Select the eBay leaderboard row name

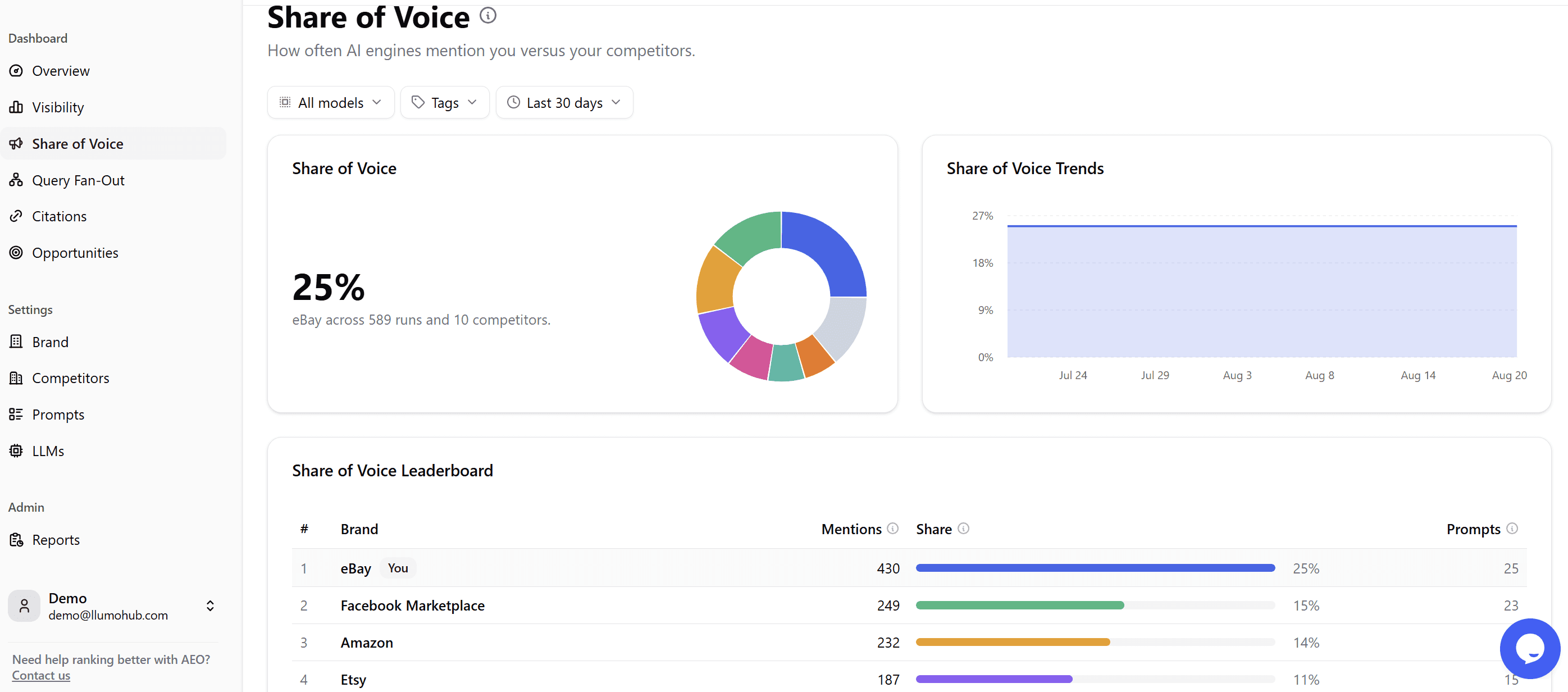tap(355, 568)
